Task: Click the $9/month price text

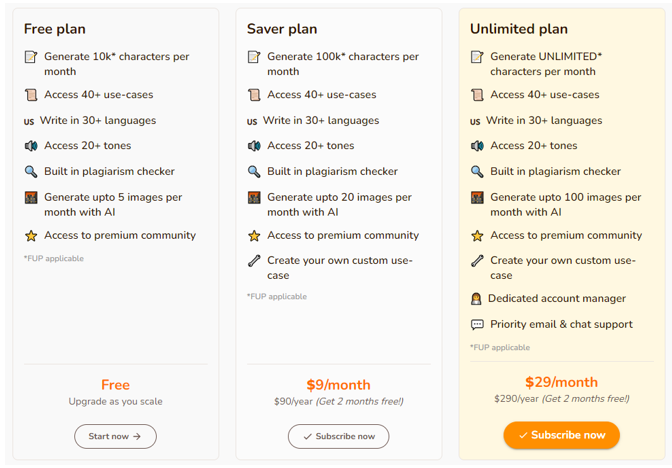Action: click(x=339, y=384)
